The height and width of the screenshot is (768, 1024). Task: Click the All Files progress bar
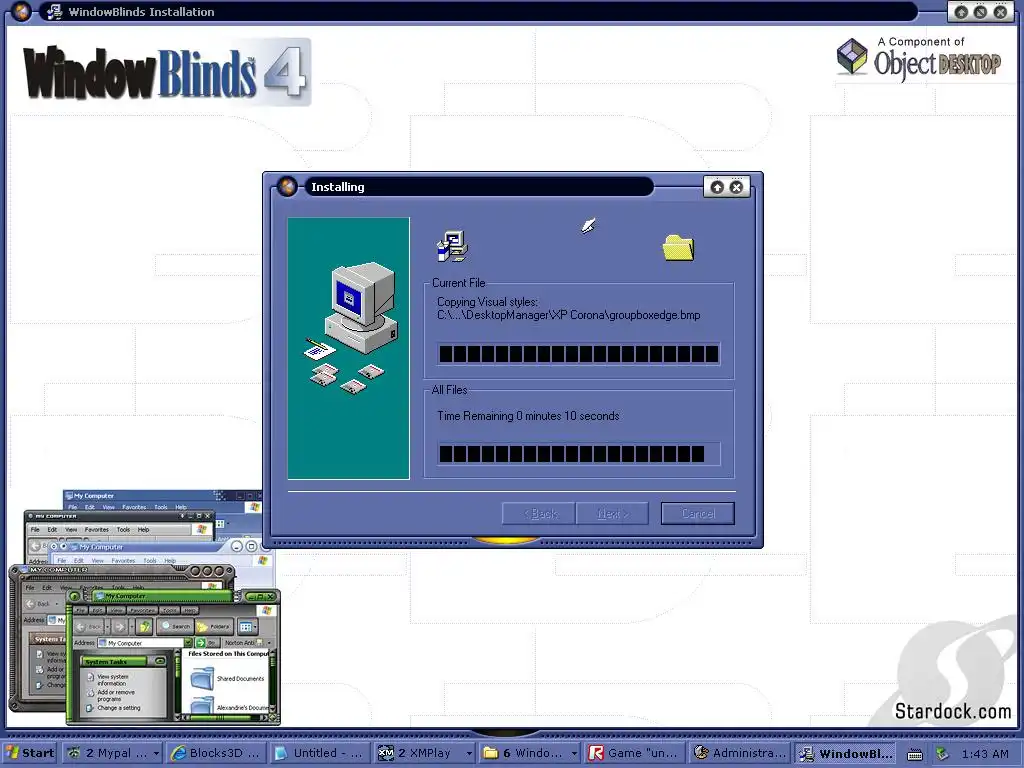579,454
